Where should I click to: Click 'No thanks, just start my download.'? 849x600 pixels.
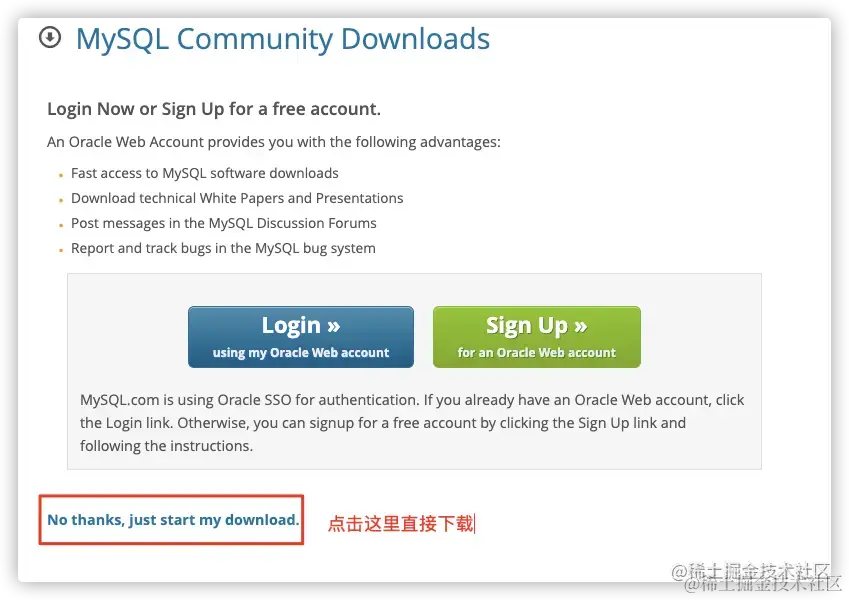(x=173, y=520)
